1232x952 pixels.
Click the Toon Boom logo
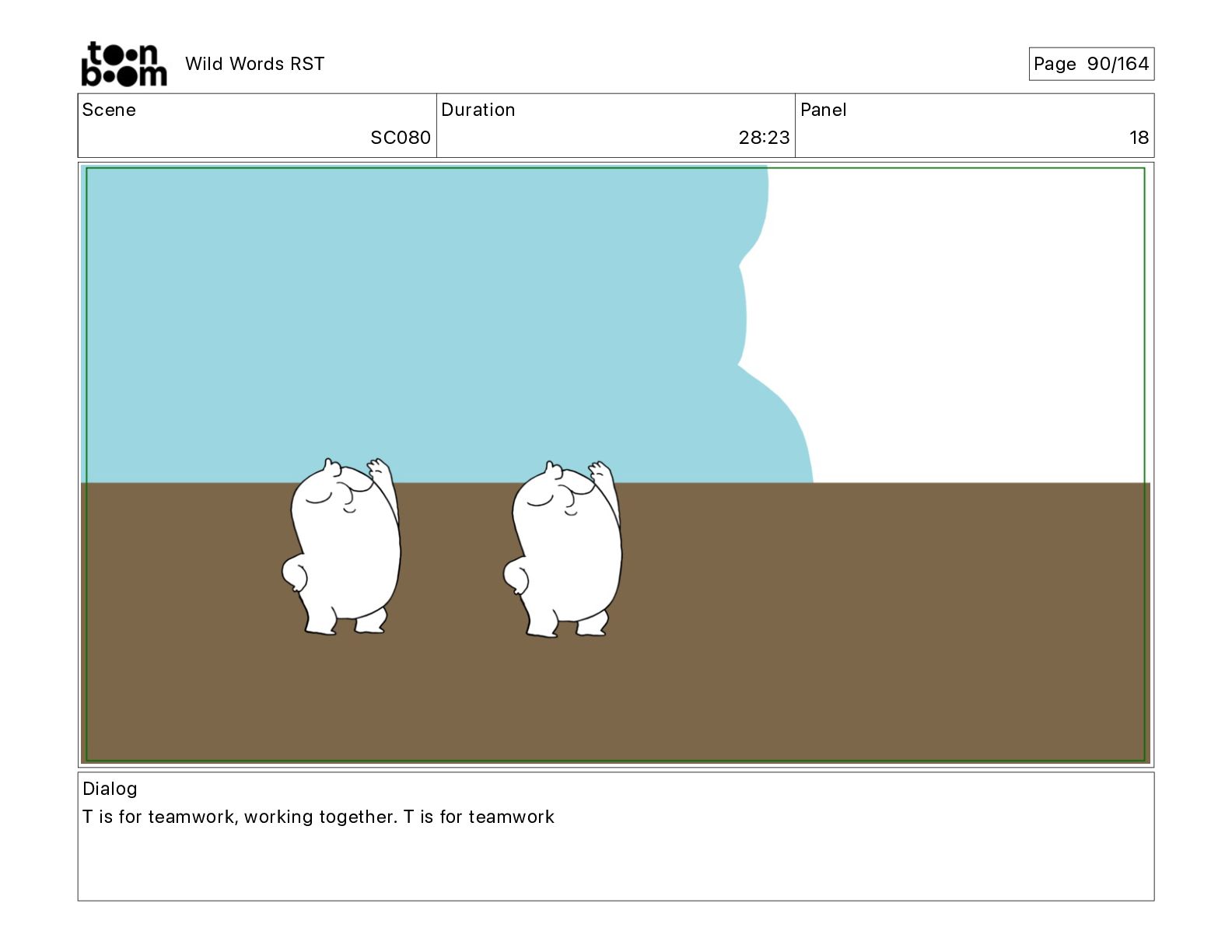pyautogui.click(x=124, y=64)
